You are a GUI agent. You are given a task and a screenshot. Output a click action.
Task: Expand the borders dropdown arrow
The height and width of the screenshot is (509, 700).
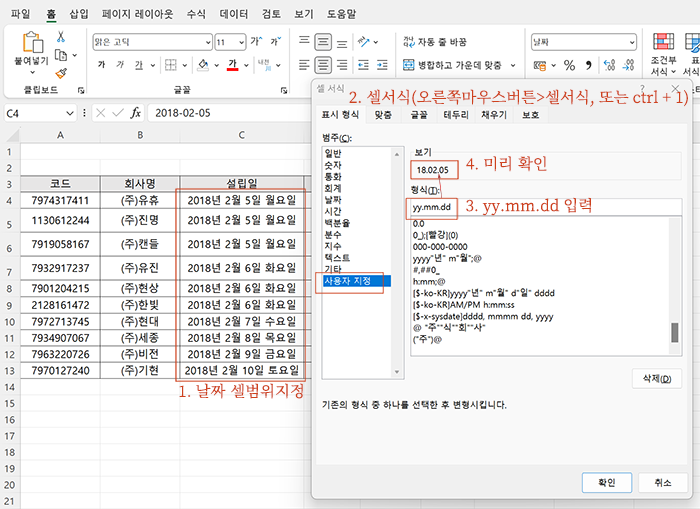click(184, 65)
